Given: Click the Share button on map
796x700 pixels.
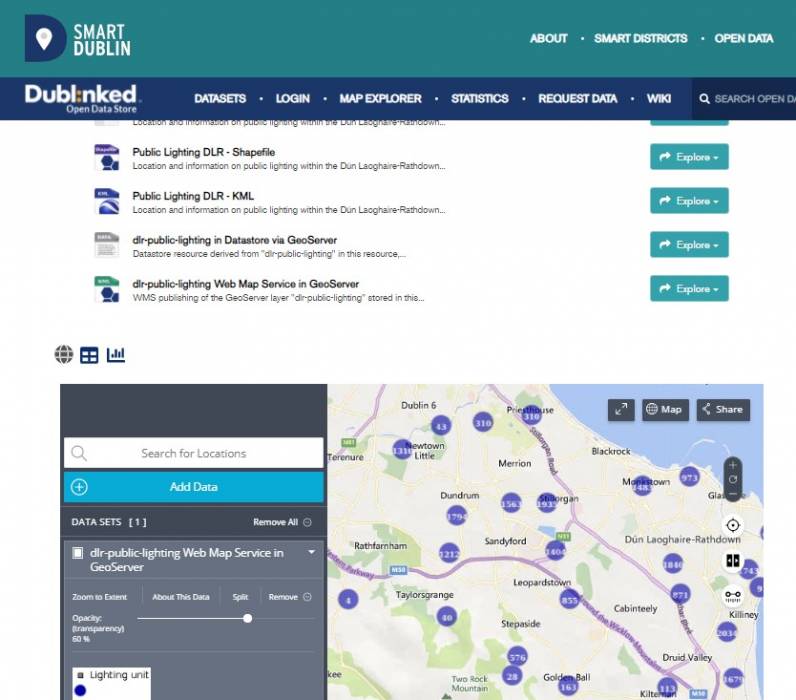Looking at the screenshot, I should [x=722, y=409].
